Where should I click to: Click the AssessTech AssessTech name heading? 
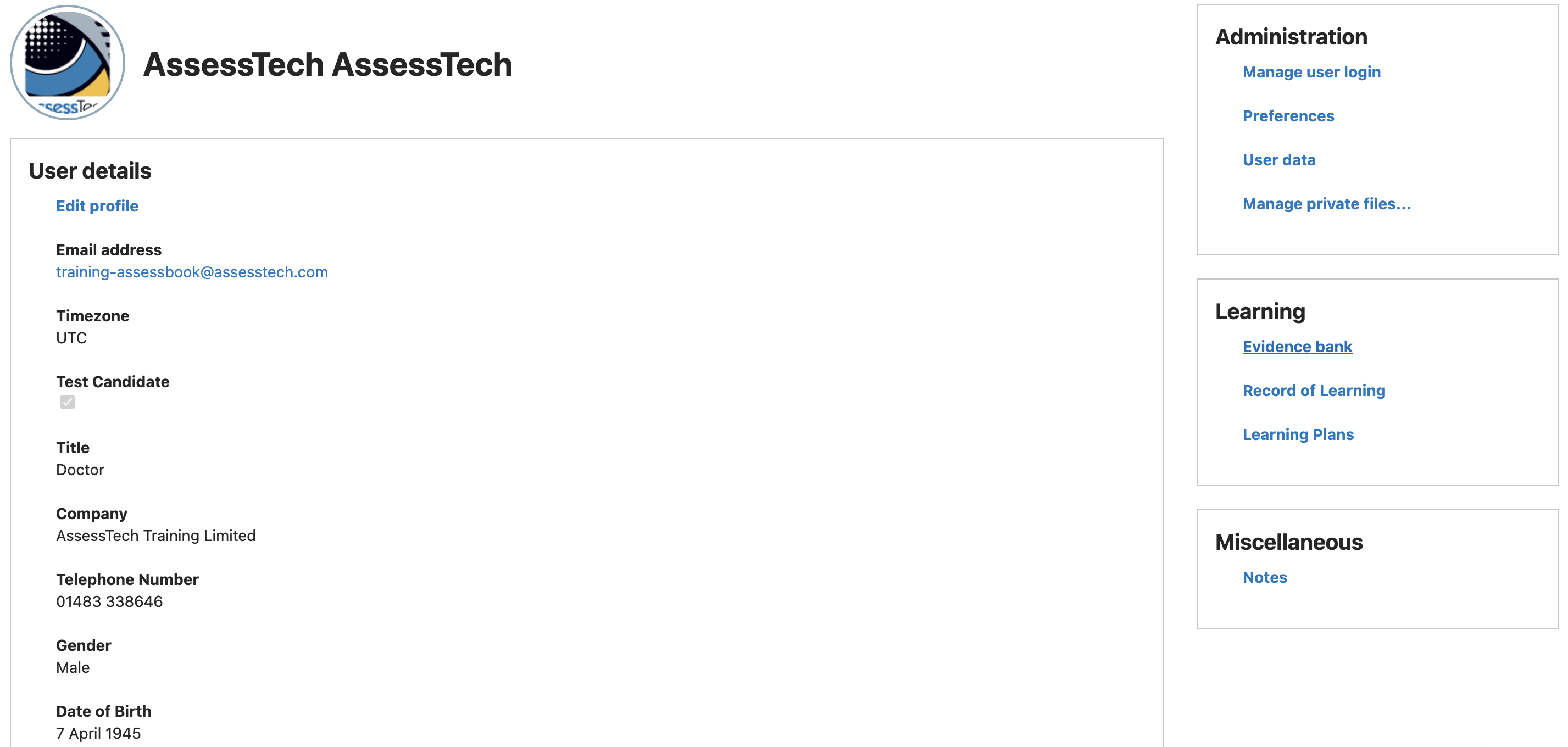[327, 64]
